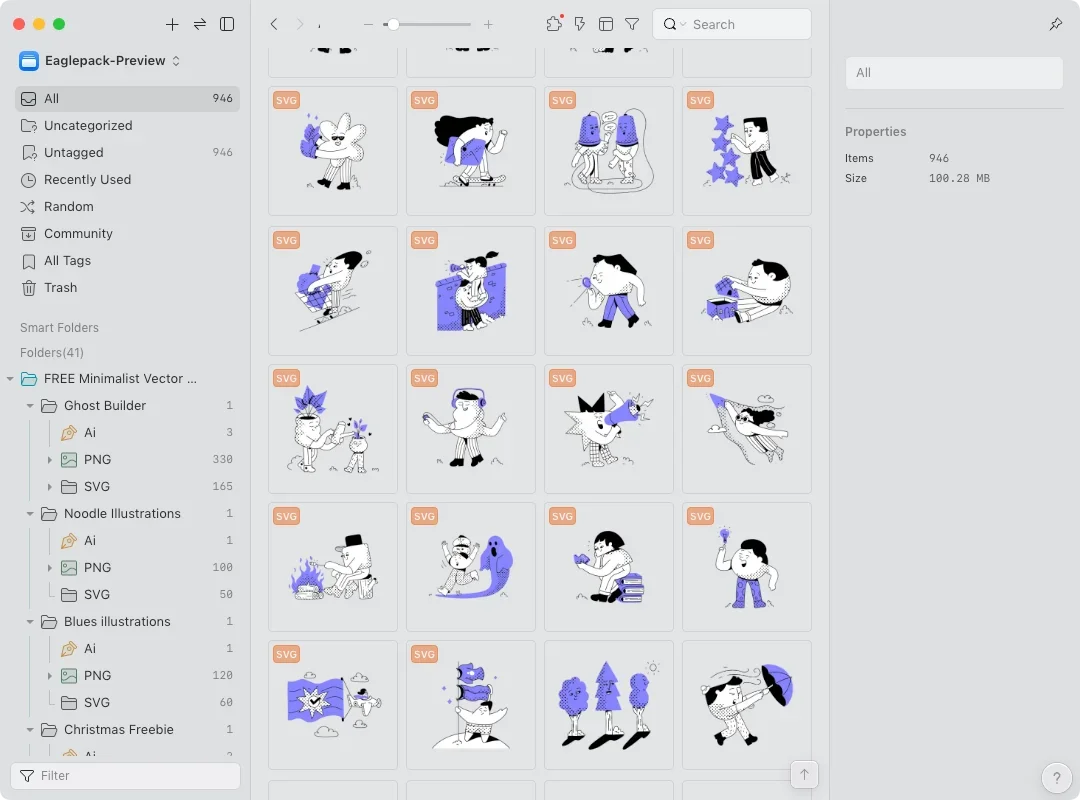Click the plus icon in the sidebar header
1080x800 pixels.
(x=172, y=24)
